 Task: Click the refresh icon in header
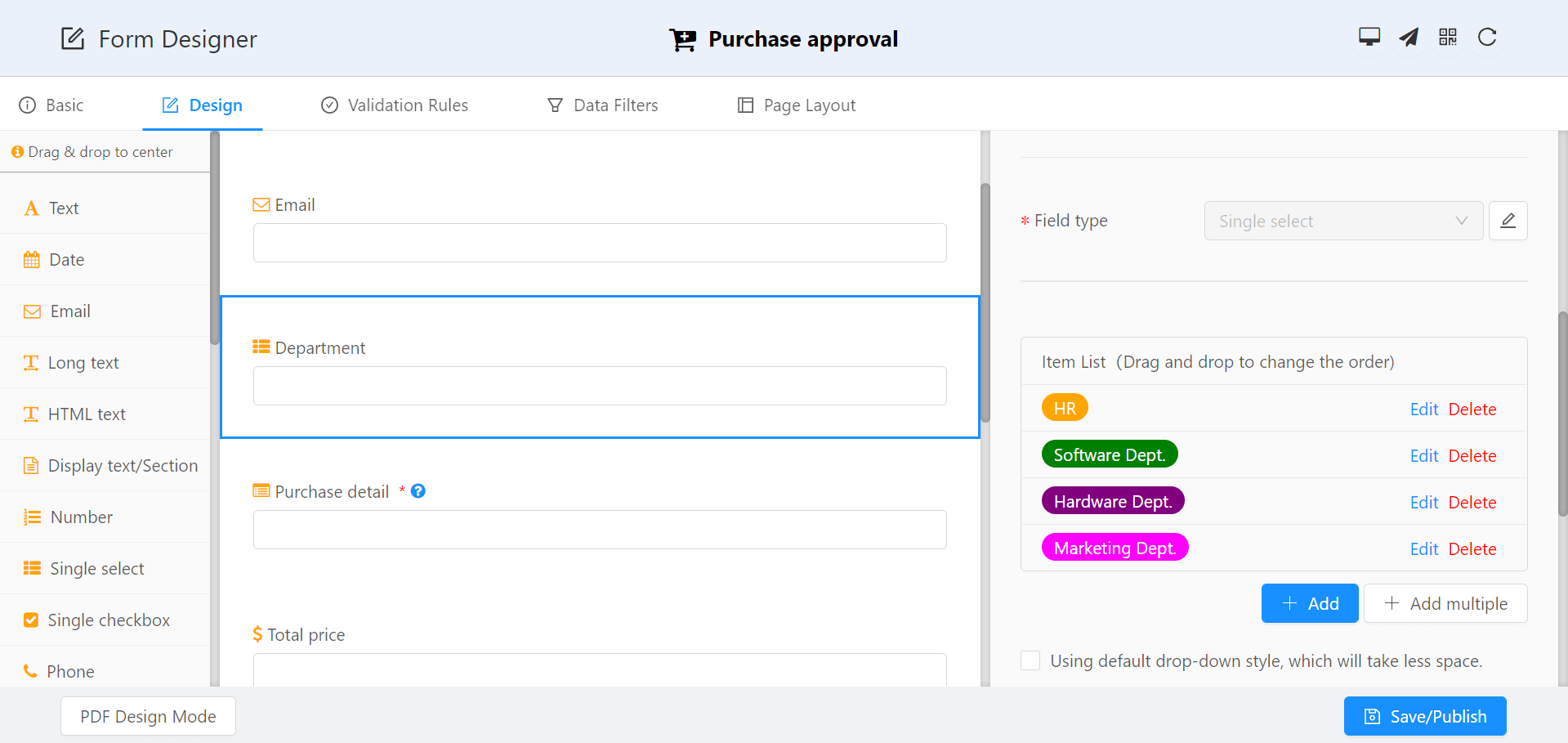pos(1487,37)
